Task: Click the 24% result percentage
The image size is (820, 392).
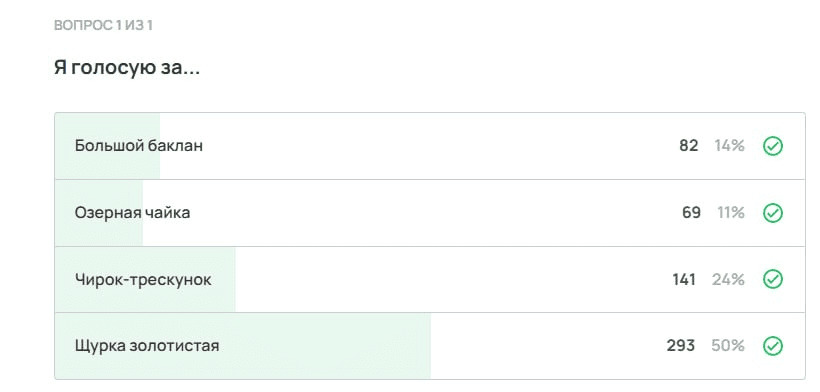Action: [x=728, y=280]
